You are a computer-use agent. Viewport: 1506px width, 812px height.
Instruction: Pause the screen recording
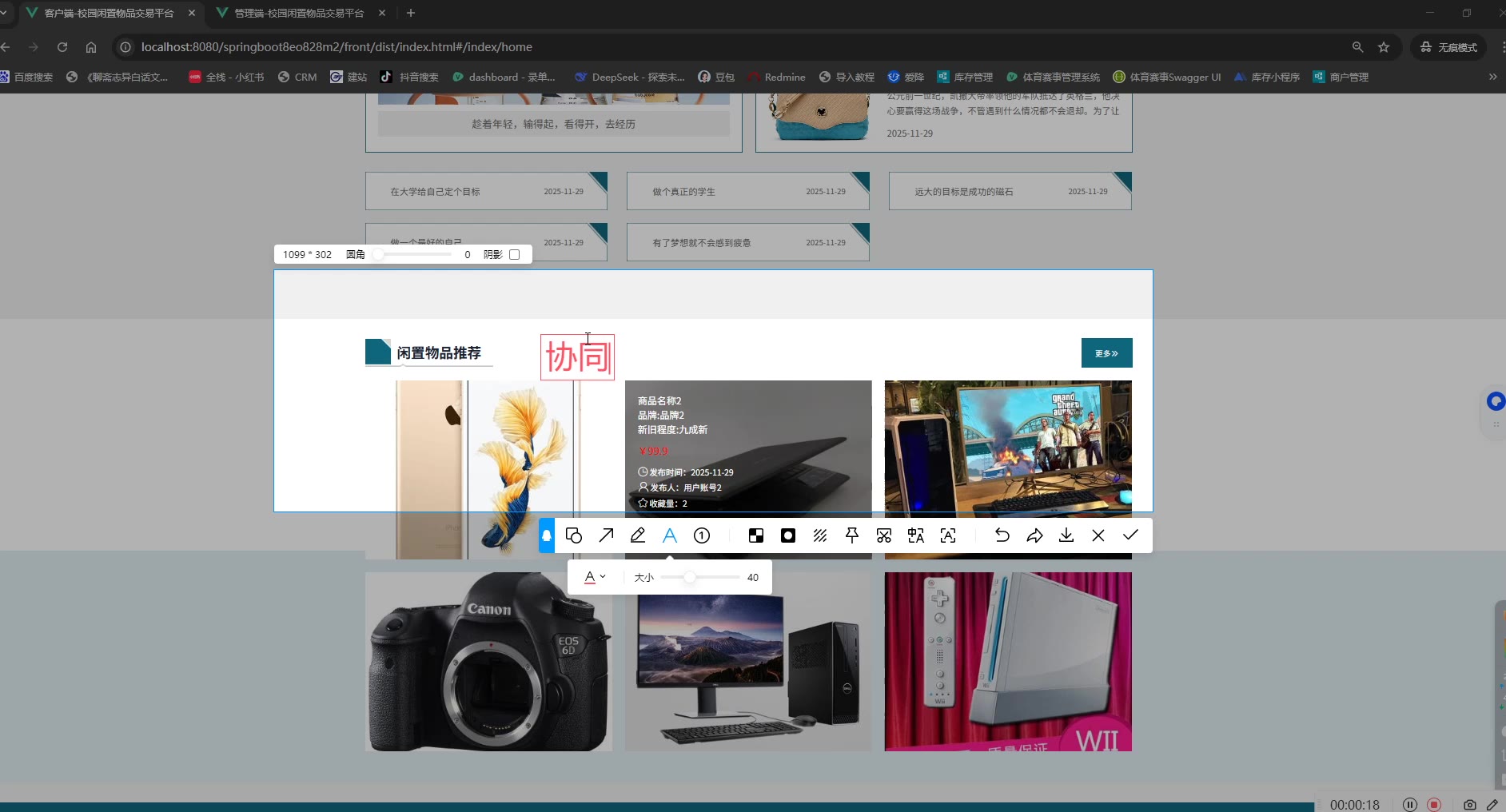tap(1410, 805)
